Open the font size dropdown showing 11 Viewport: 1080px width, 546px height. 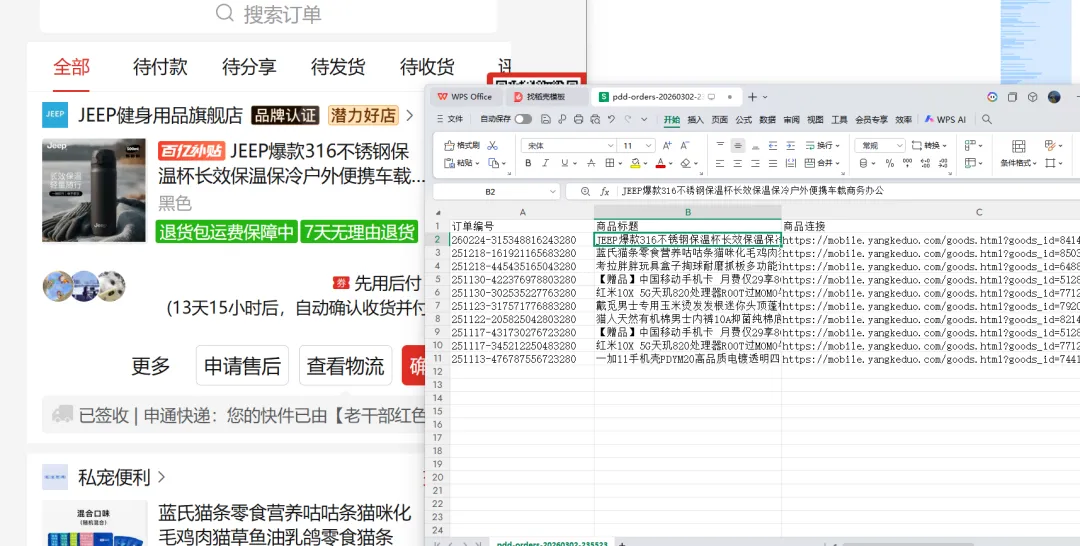[649, 145]
